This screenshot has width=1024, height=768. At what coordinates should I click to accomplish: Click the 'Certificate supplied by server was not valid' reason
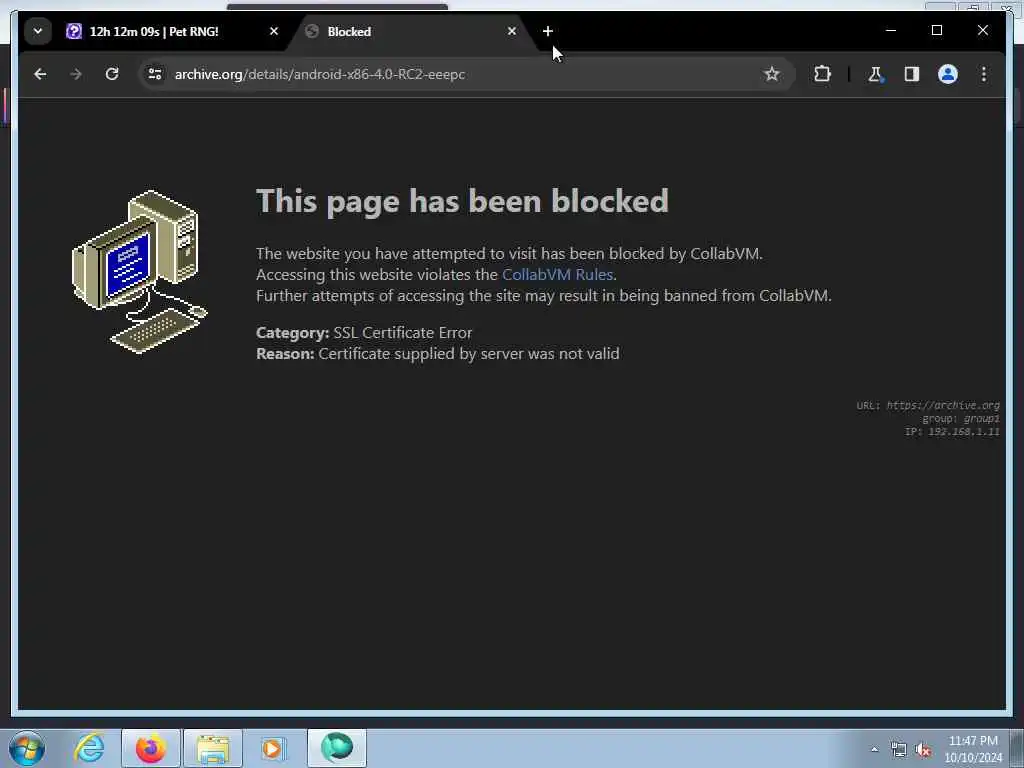coord(469,354)
